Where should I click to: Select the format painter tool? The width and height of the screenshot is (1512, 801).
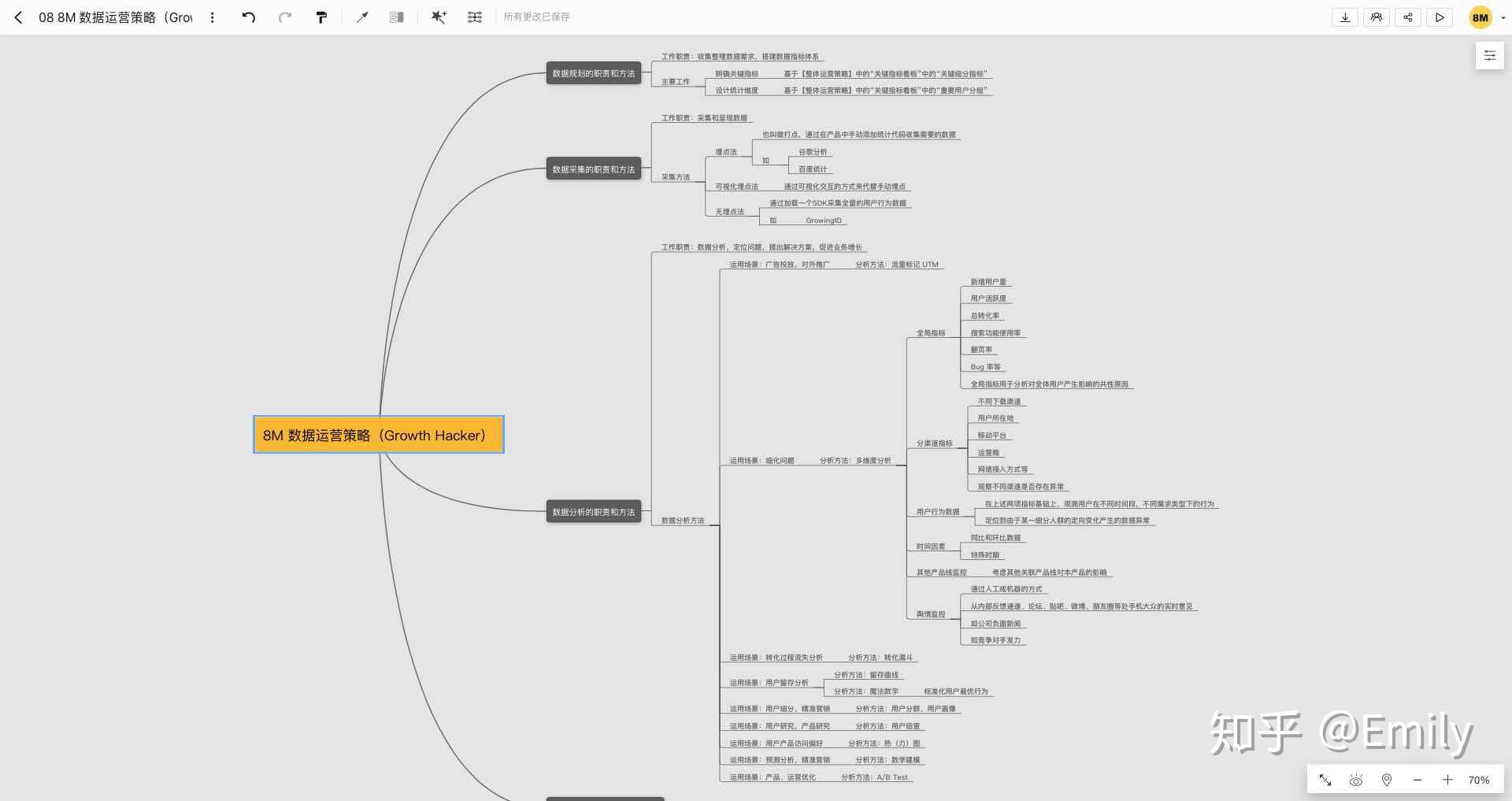click(x=321, y=17)
